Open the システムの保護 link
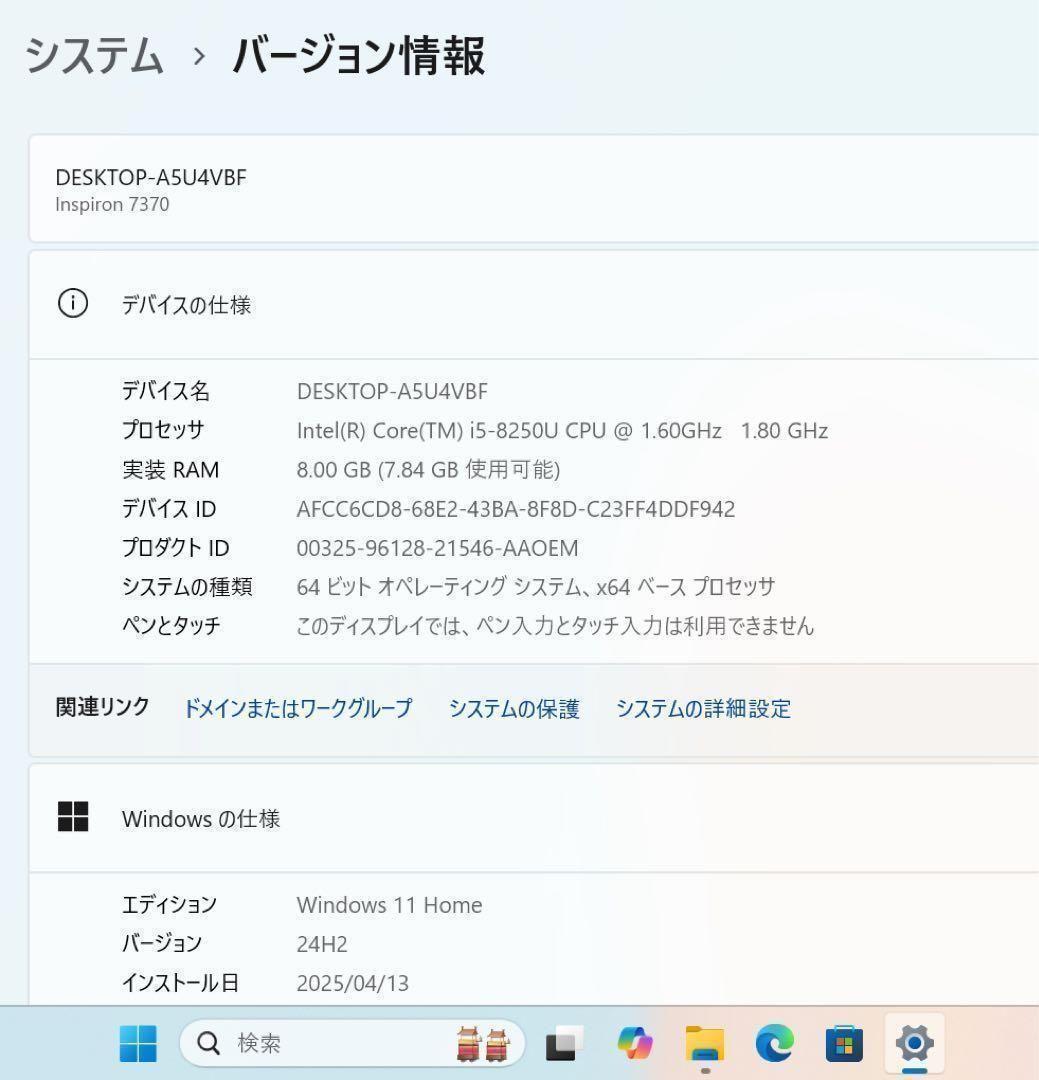1039x1080 pixels. click(x=515, y=708)
